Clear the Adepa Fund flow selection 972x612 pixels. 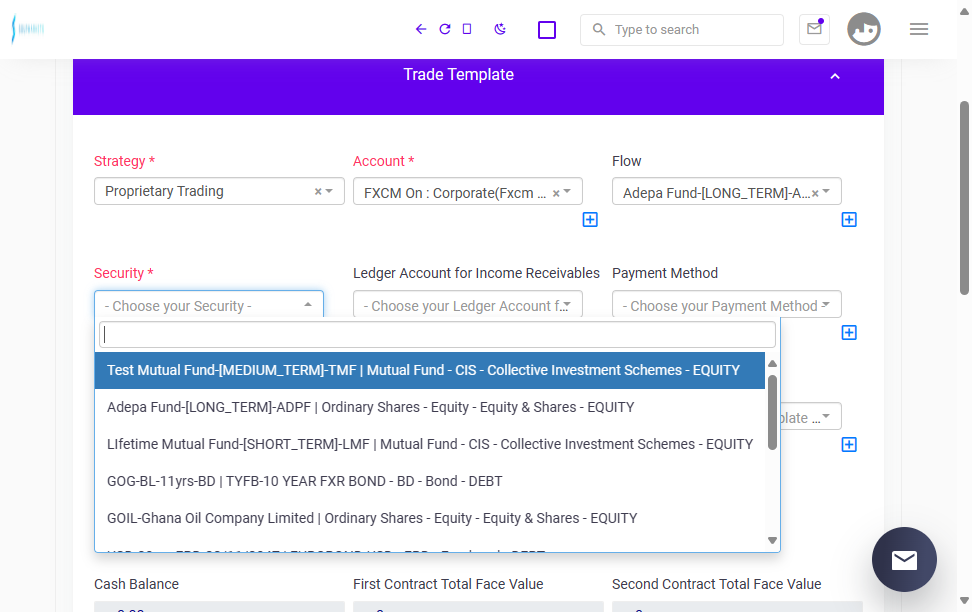point(815,193)
